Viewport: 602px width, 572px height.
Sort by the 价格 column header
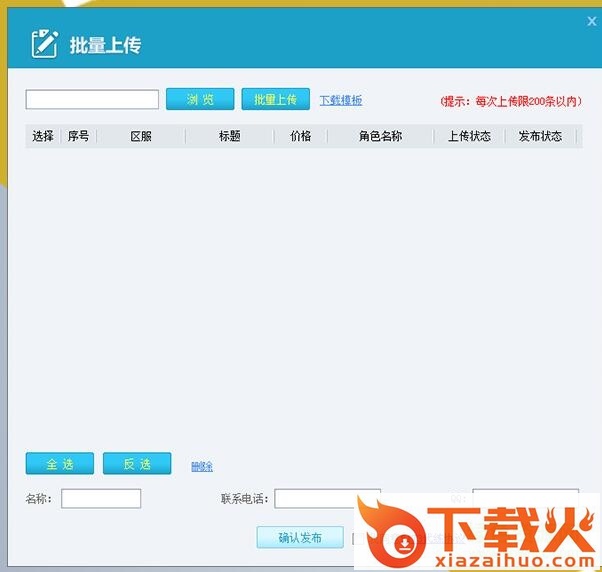point(300,136)
